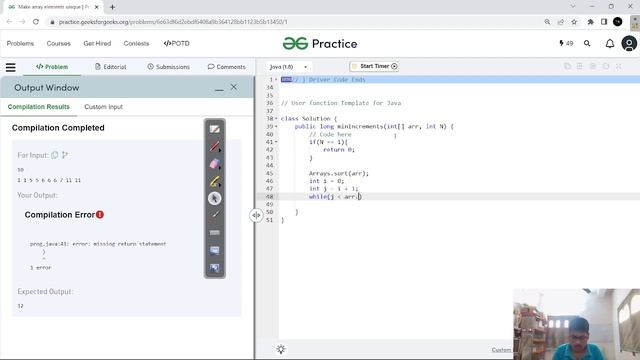
Task: Select the yellow highlighter annotation tool
Action: [215, 181]
